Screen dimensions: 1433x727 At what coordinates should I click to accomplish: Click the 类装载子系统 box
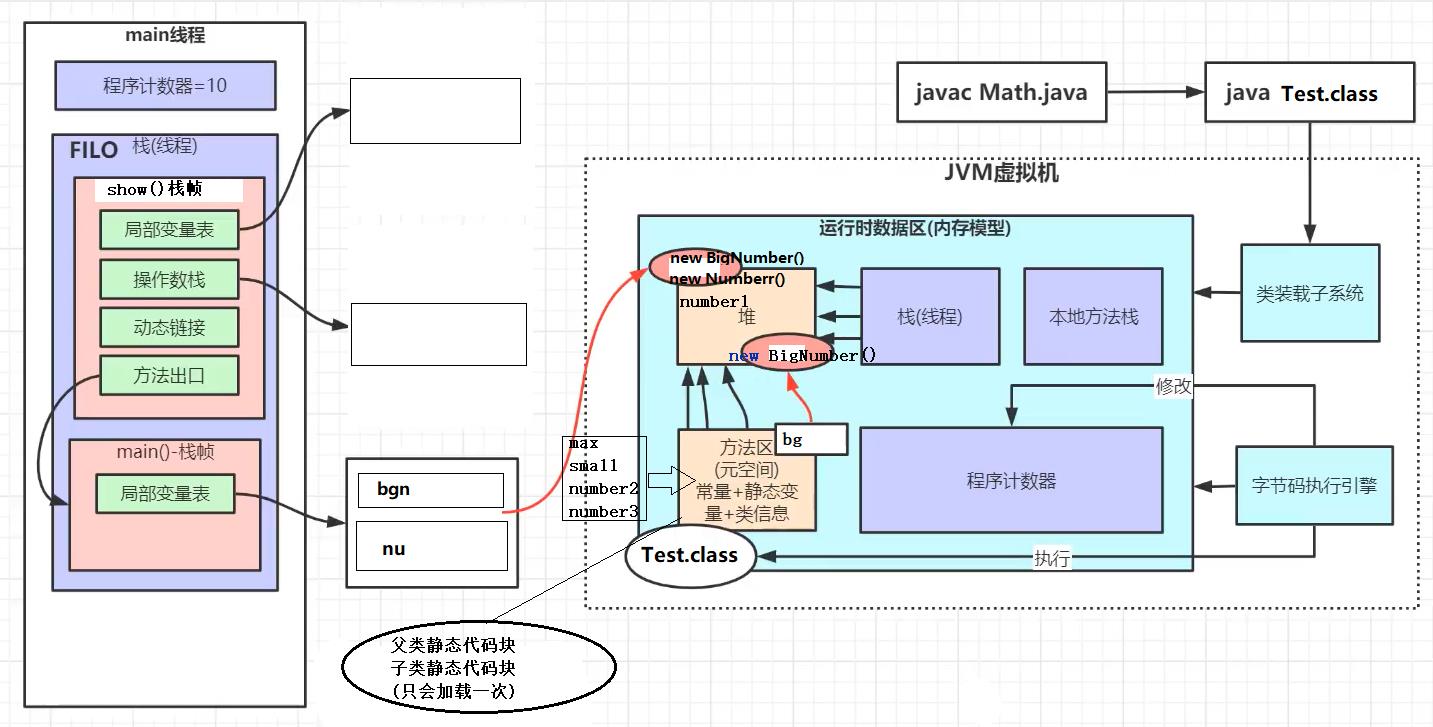(1310, 294)
